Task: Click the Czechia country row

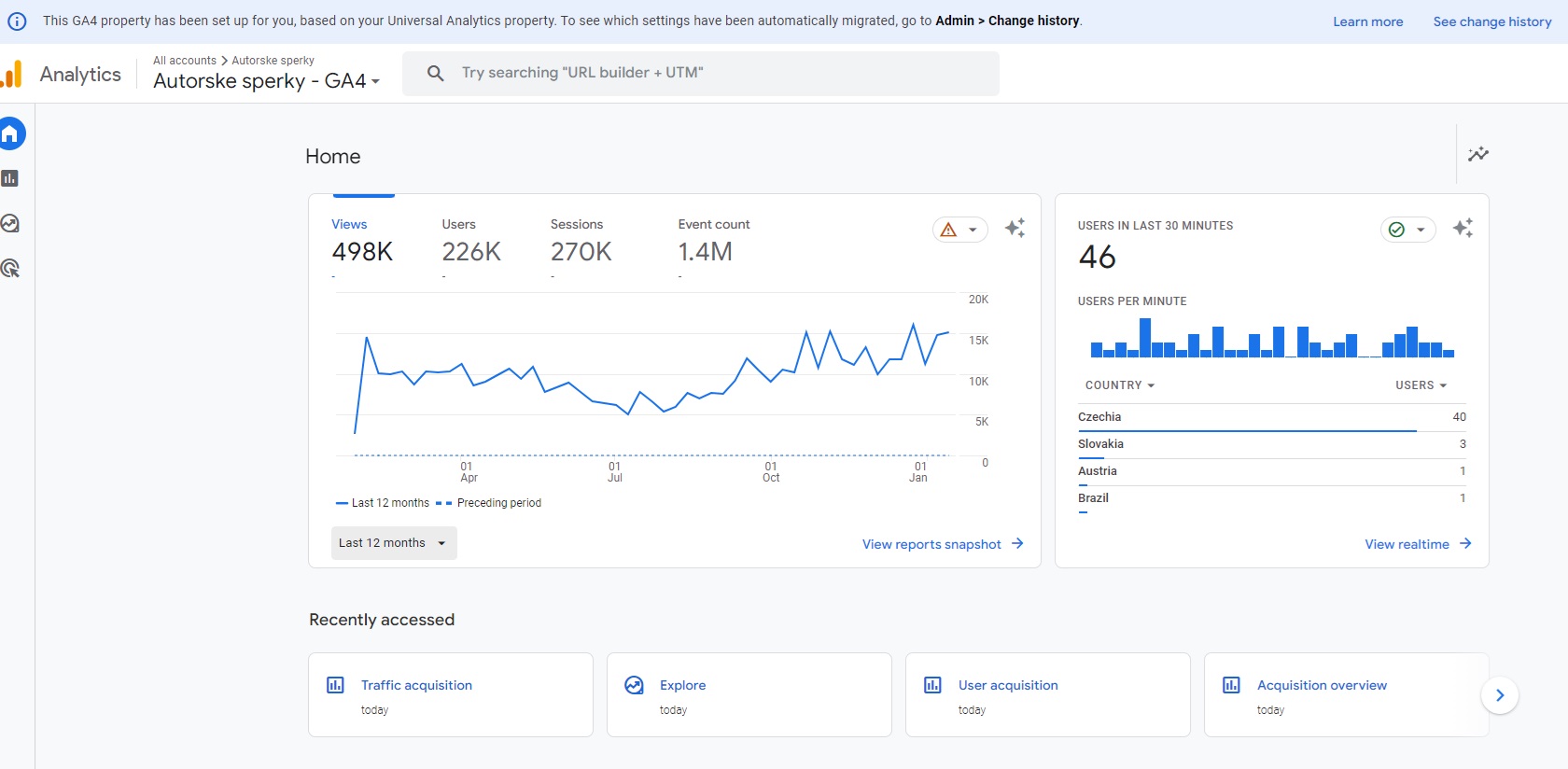Action: [1272, 418]
